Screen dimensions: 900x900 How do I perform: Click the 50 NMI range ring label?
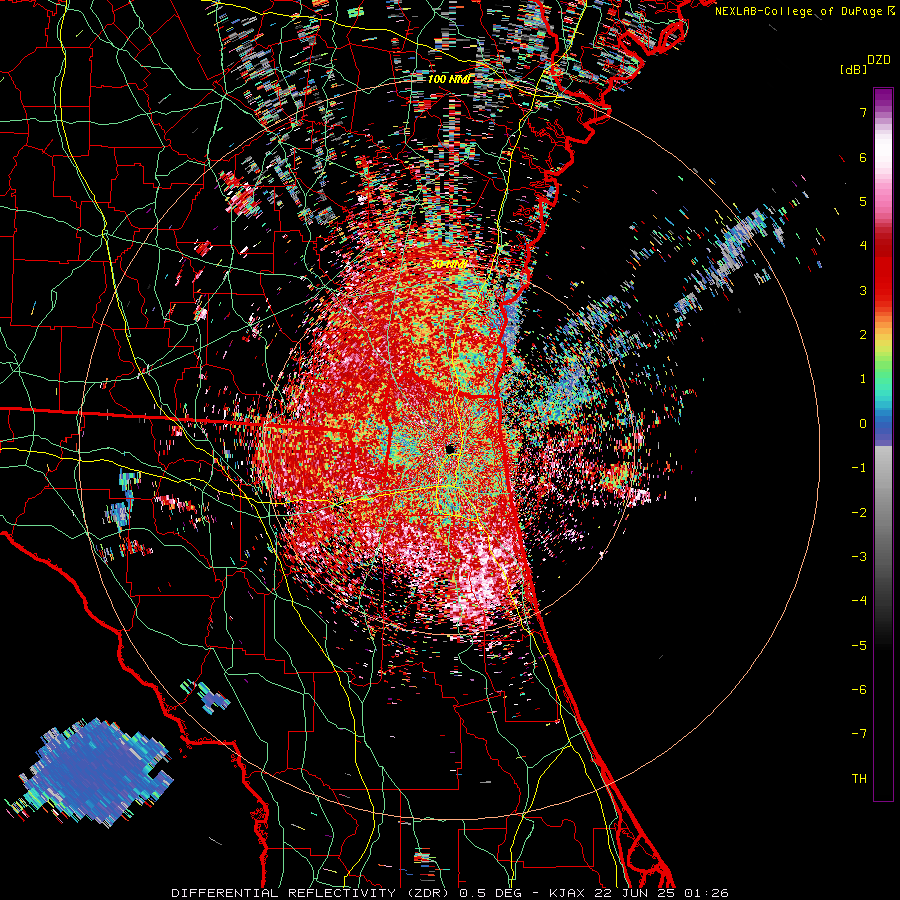point(448,265)
